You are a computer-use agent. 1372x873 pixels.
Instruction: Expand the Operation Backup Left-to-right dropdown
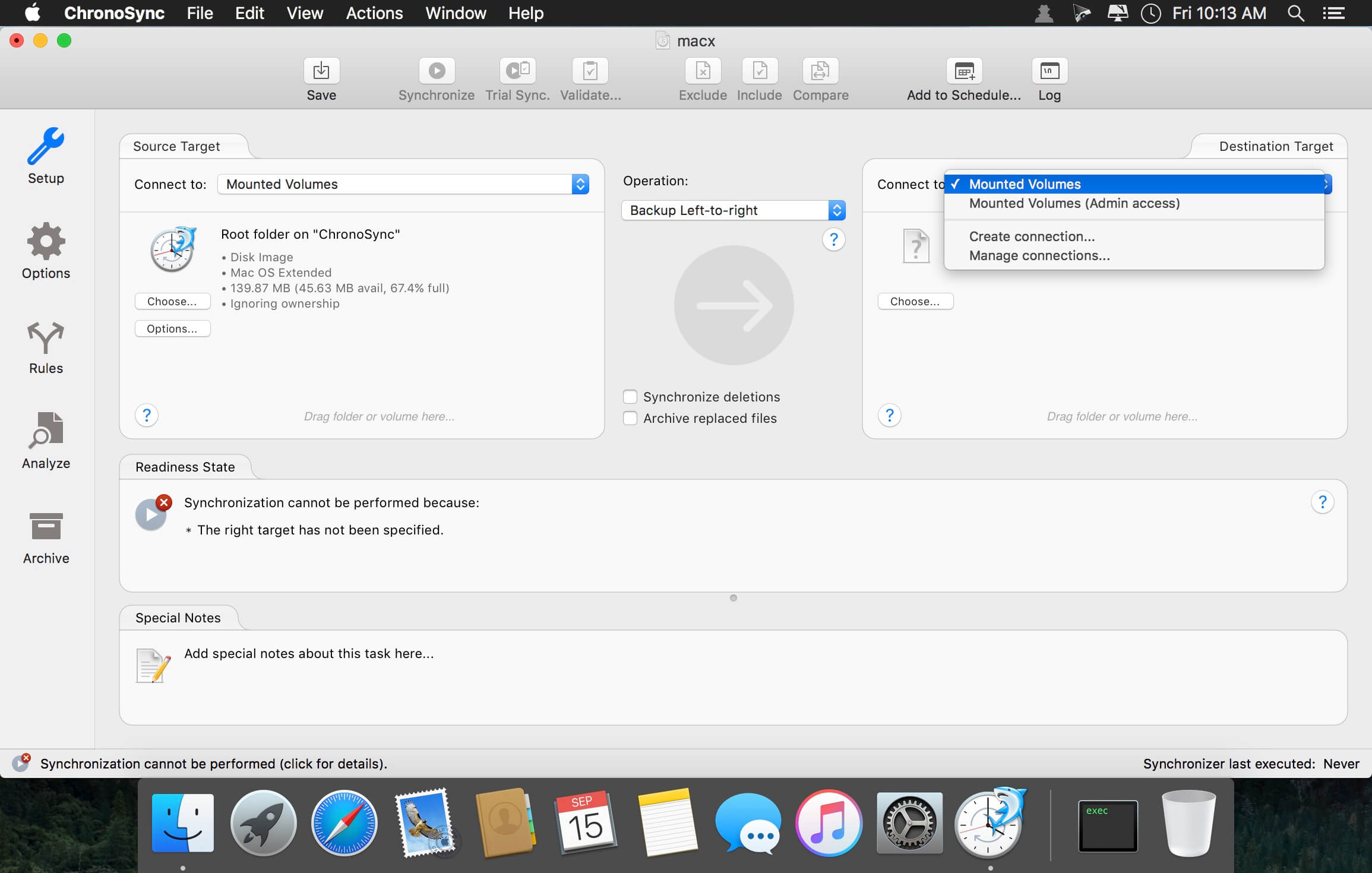click(x=733, y=210)
